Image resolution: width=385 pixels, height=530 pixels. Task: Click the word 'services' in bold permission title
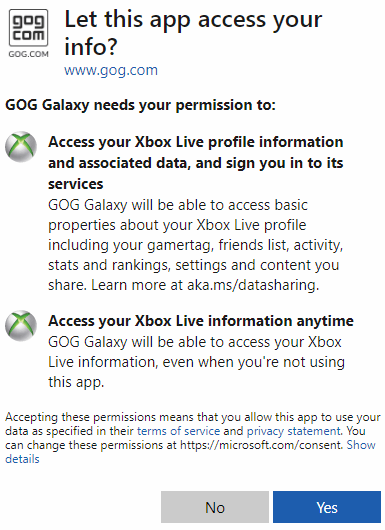pos(76,184)
